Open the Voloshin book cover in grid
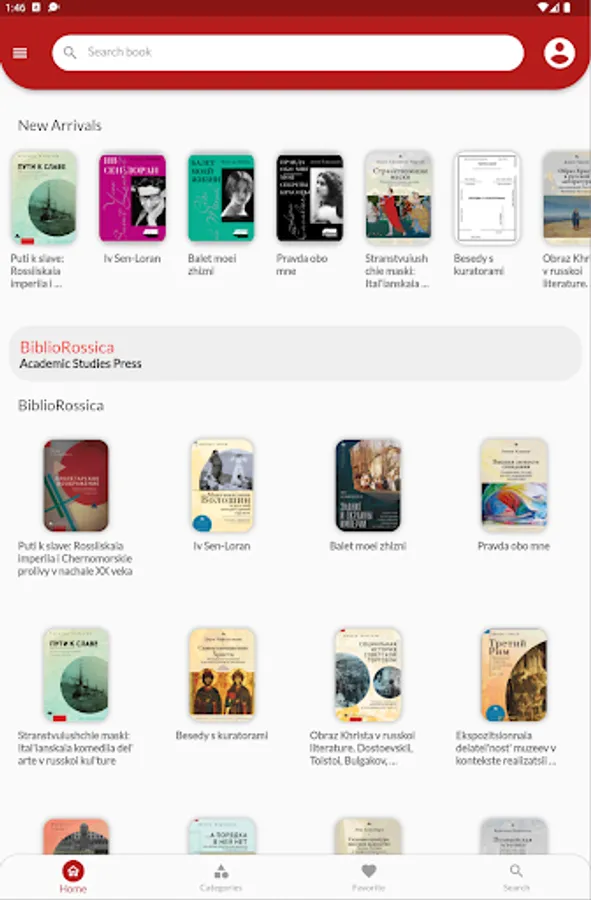 point(222,485)
